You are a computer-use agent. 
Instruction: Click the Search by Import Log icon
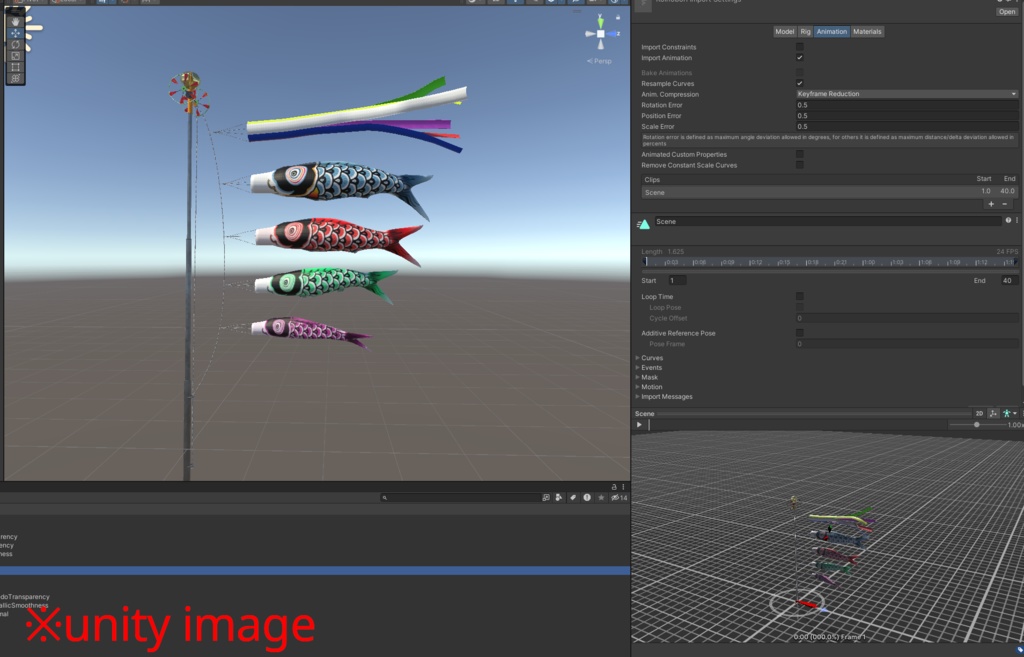click(587, 498)
